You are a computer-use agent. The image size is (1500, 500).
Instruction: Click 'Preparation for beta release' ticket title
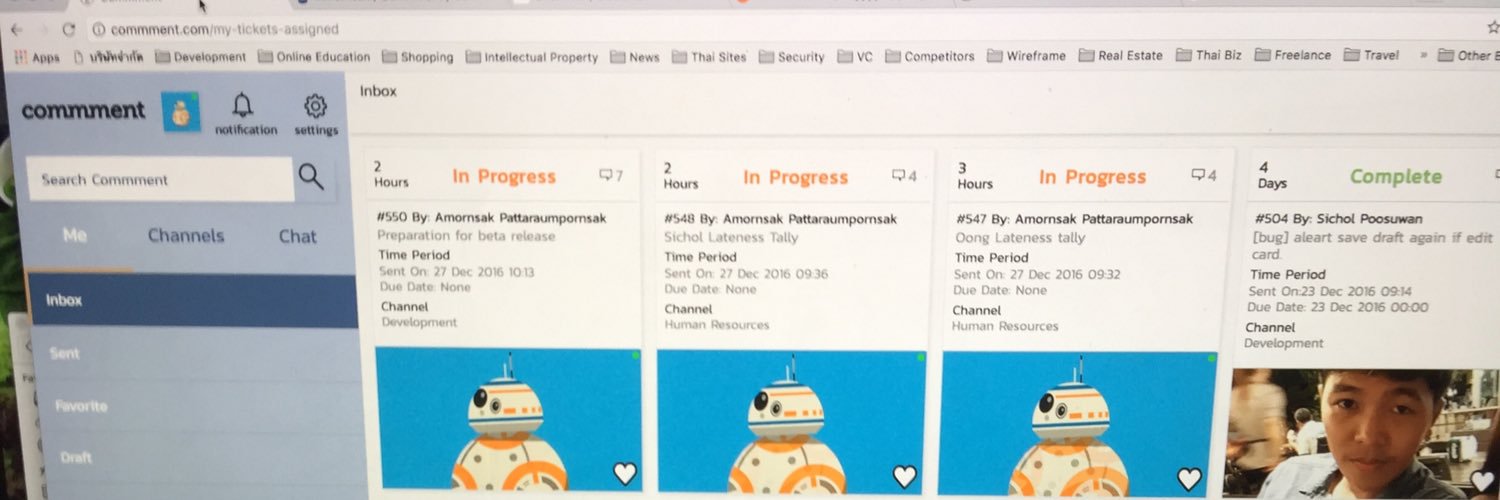[x=466, y=236]
